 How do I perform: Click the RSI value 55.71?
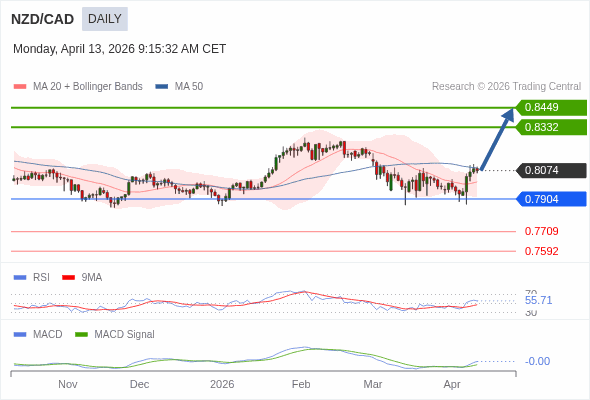point(538,300)
